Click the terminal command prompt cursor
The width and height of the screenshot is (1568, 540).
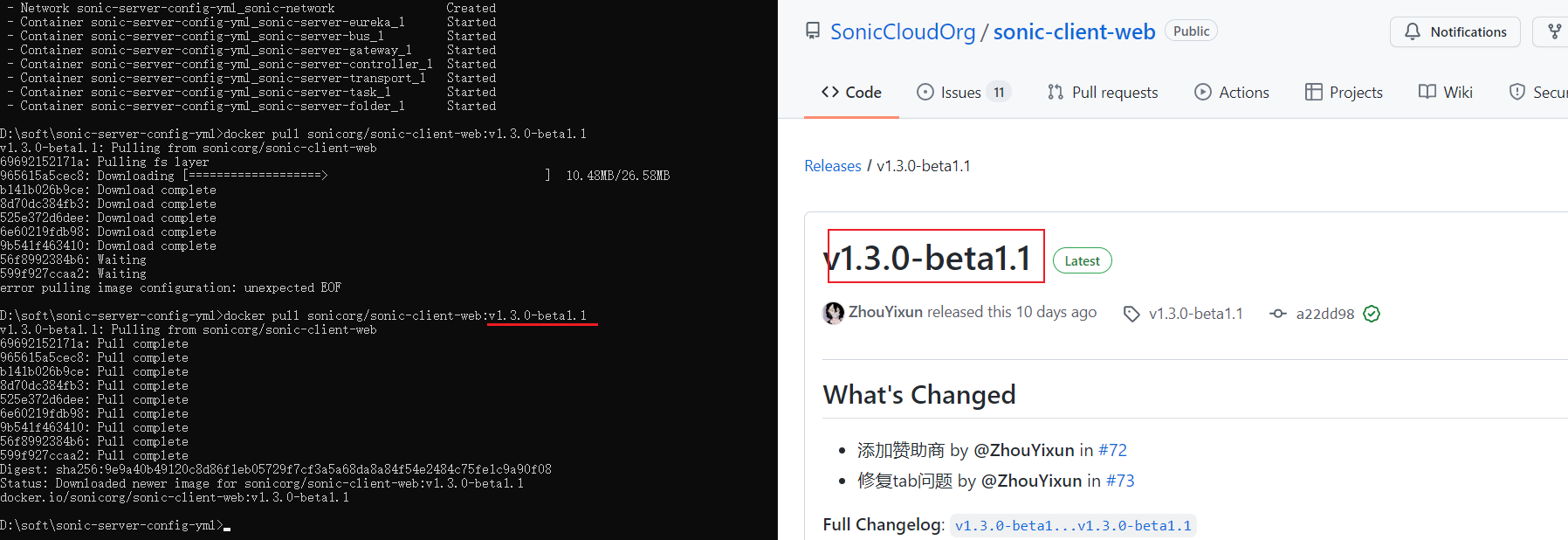(x=227, y=529)
